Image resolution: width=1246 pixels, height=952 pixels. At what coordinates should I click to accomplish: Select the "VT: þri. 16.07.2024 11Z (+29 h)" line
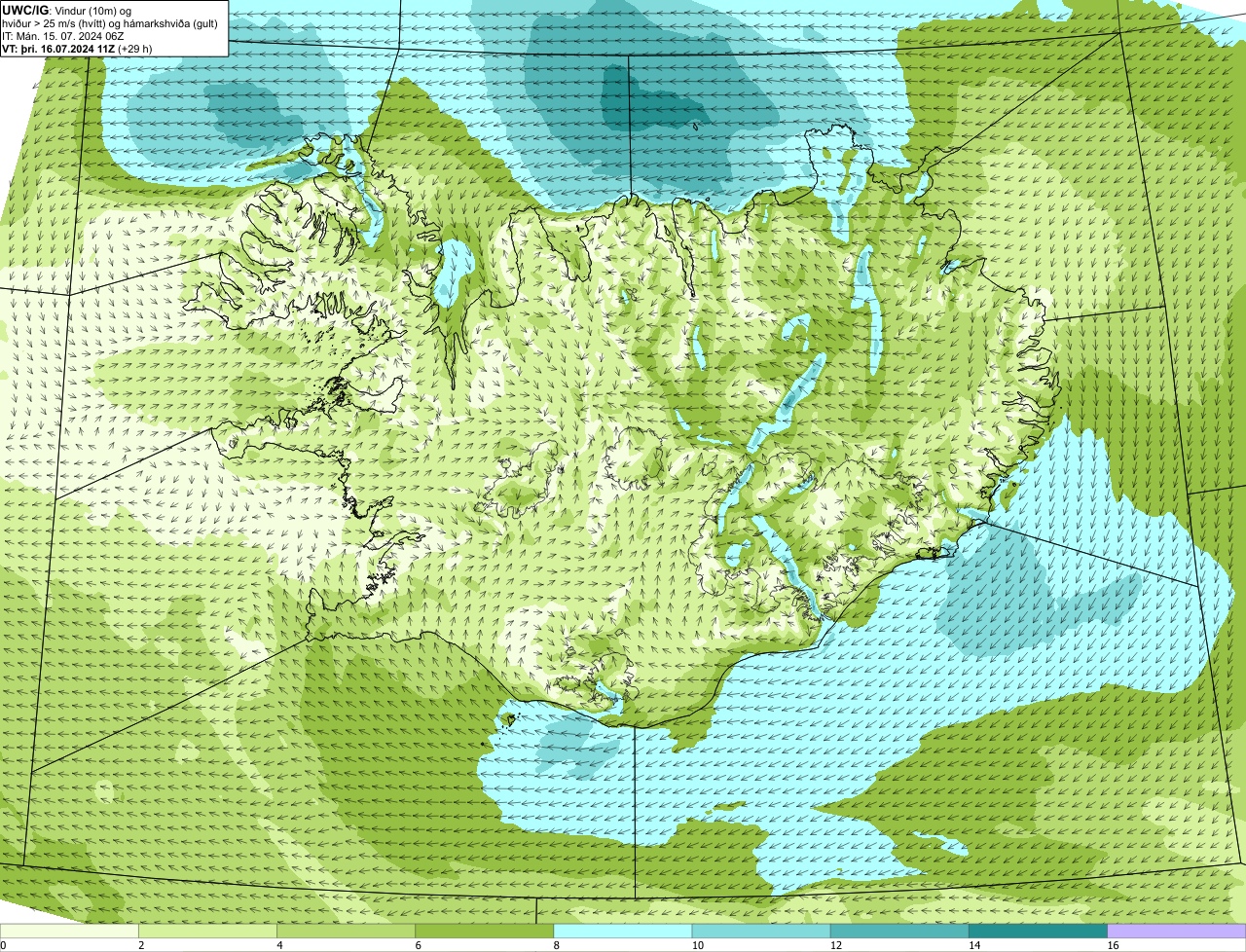[x=77, y=49]
